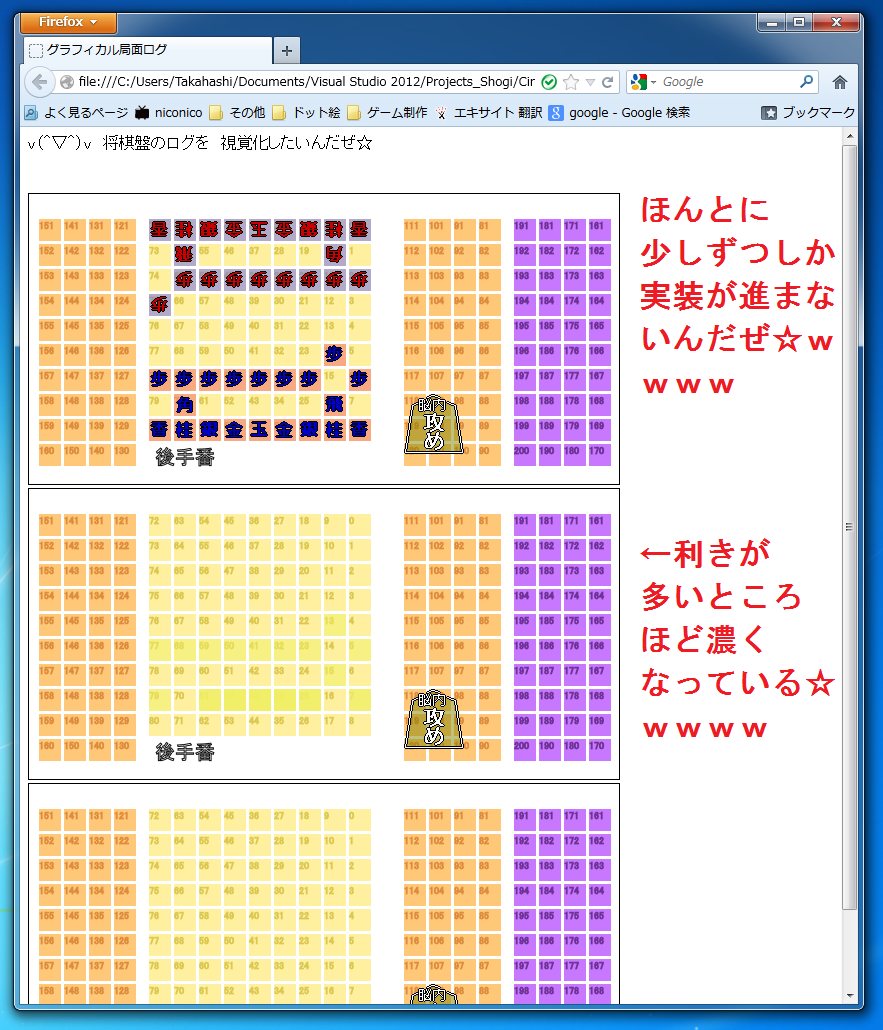Click cell 0 on the third board
Screen dimensions: 883x1030
coord(359,819)
